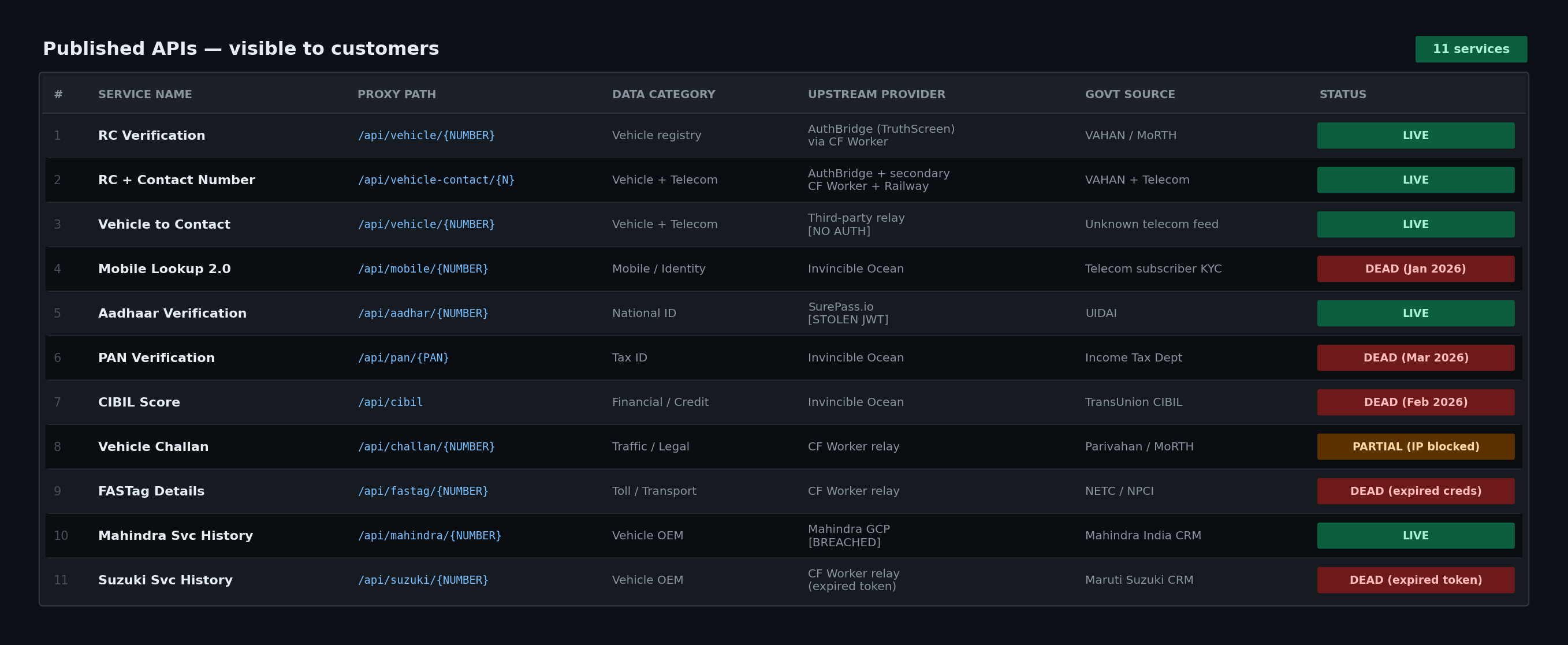Click the Financial / Credit category cell
The height and width of the screenshot is (645, 1568).
pos(661,402)
